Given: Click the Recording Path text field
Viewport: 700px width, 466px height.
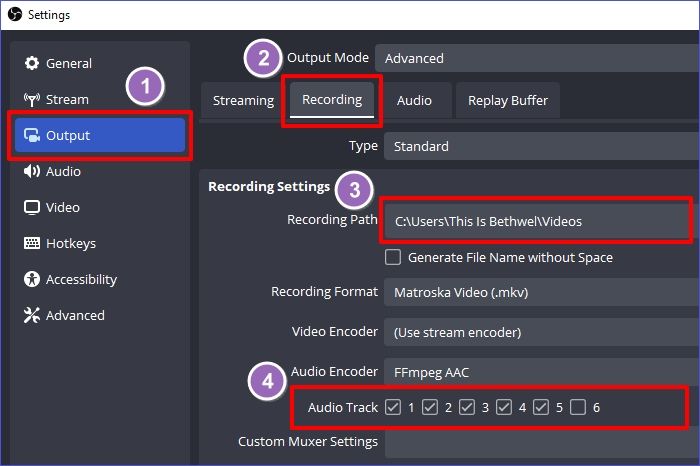Looking at the screenshot, I should pyautogui.click(x=535, y=221).
